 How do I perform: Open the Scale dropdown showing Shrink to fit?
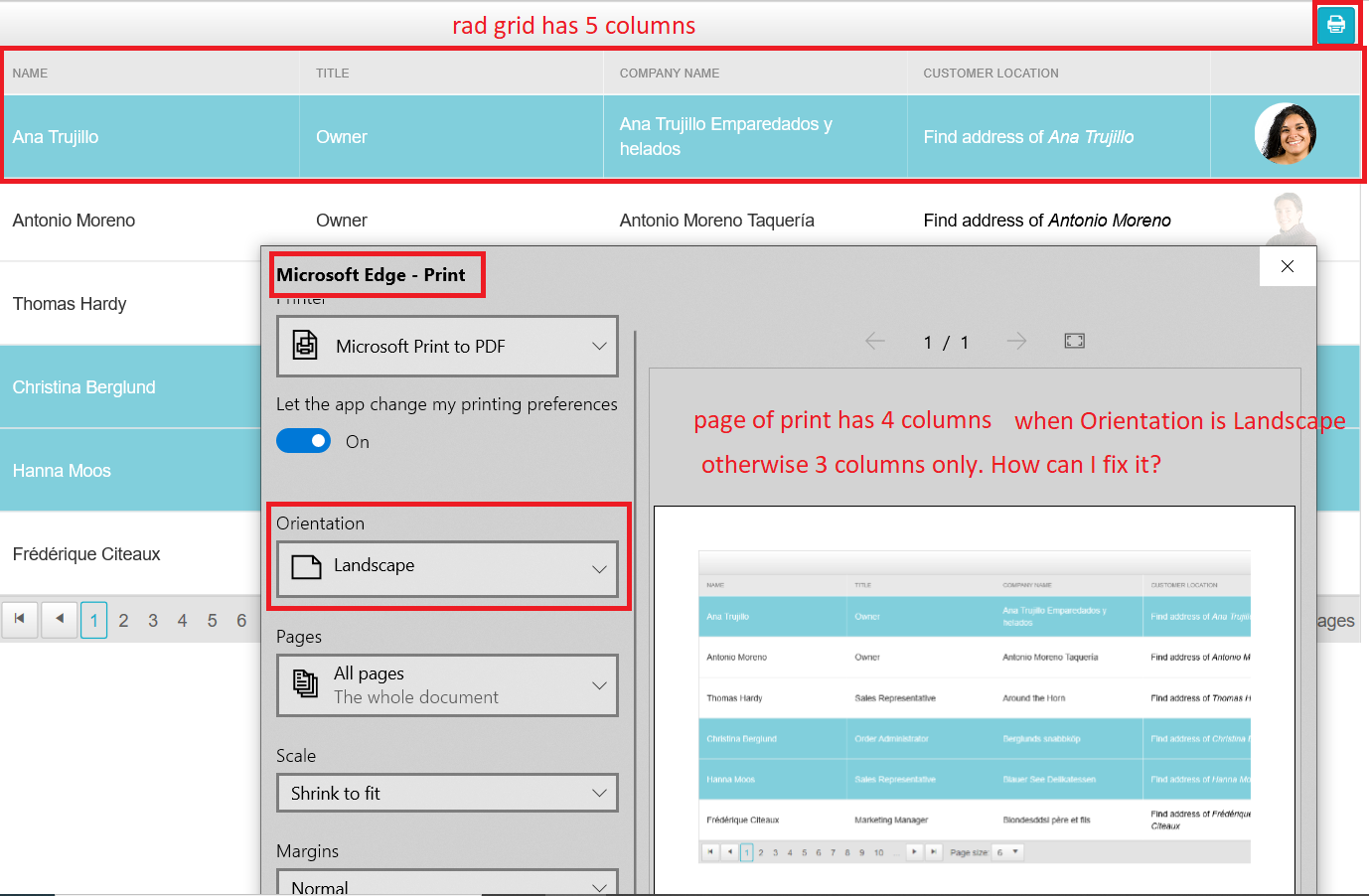[x=447, y=793]
